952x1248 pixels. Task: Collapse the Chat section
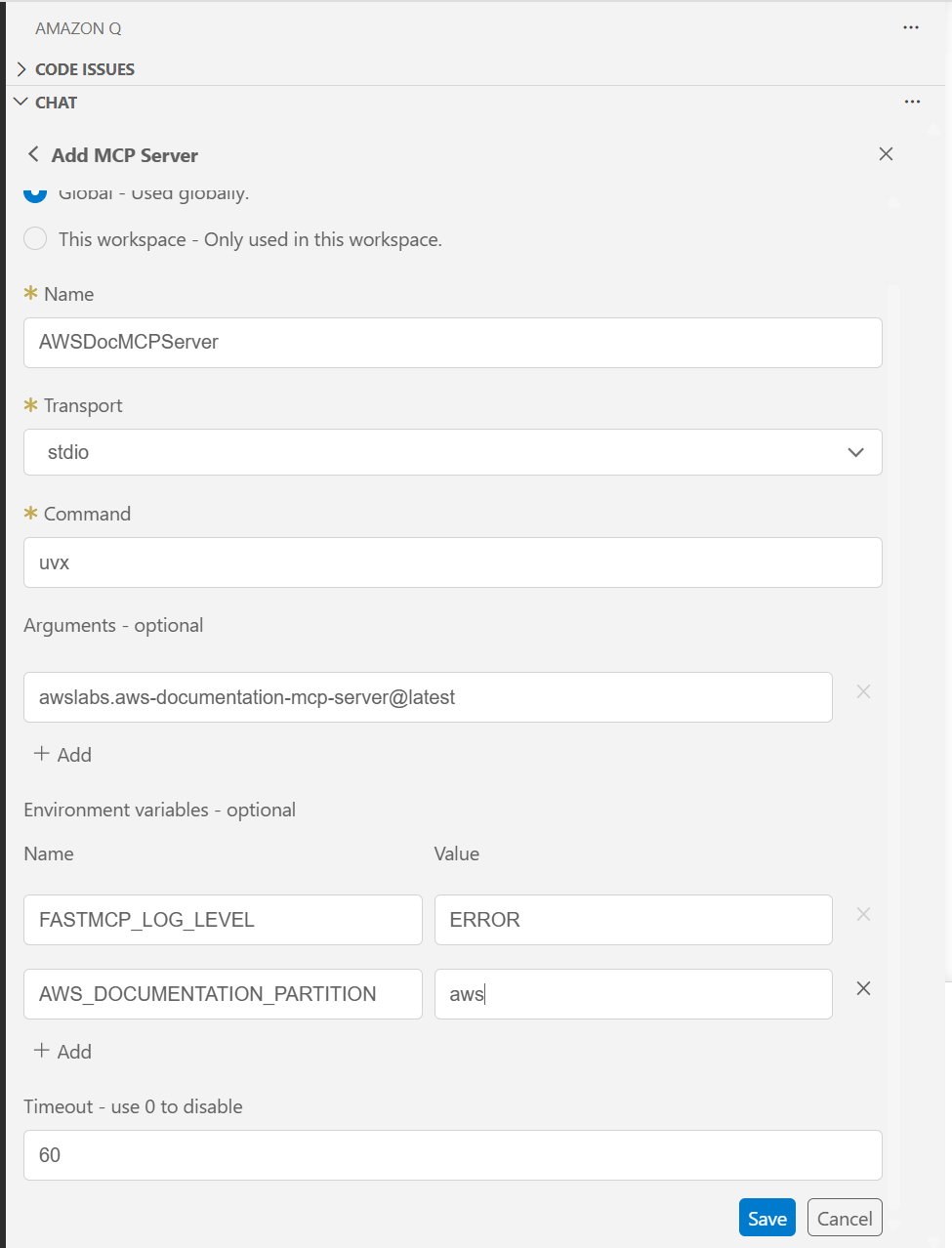[x=21, y=102]
